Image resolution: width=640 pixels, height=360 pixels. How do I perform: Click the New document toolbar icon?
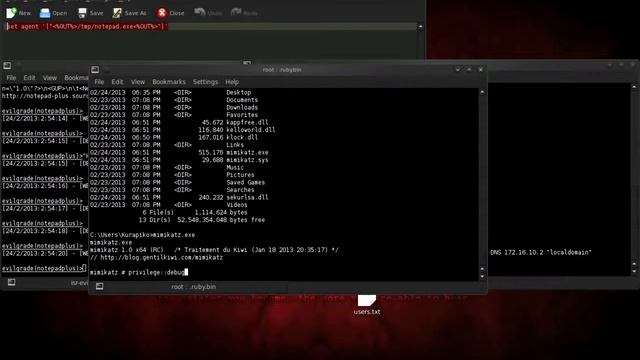click(11, 13)
